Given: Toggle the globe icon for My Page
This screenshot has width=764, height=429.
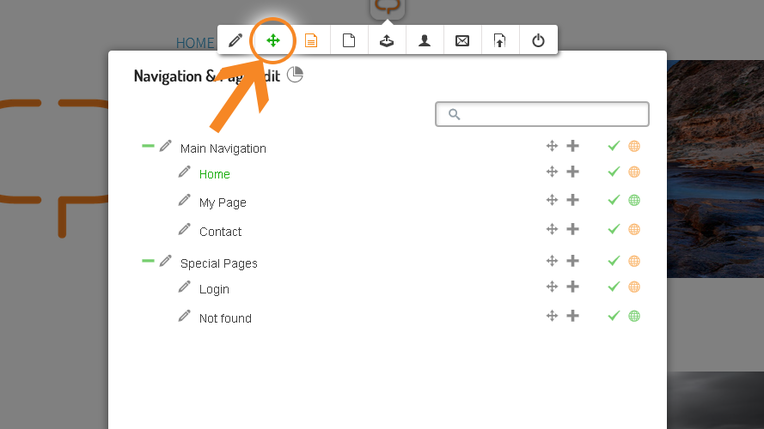Looking at the screenshot, I should pyautogui.click(x=634, y=200).
